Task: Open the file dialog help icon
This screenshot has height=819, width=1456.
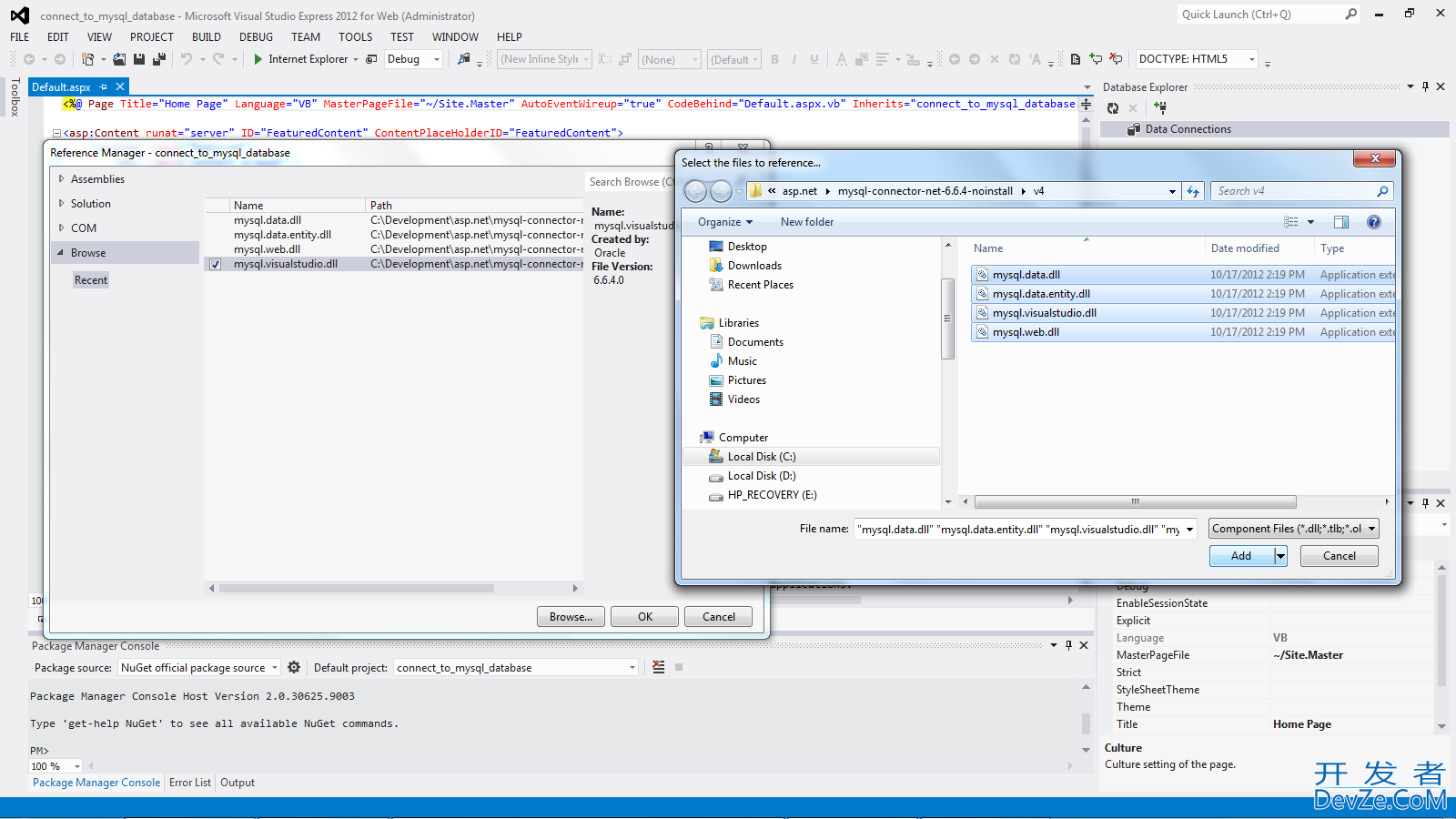Action: pos(1374,222)
